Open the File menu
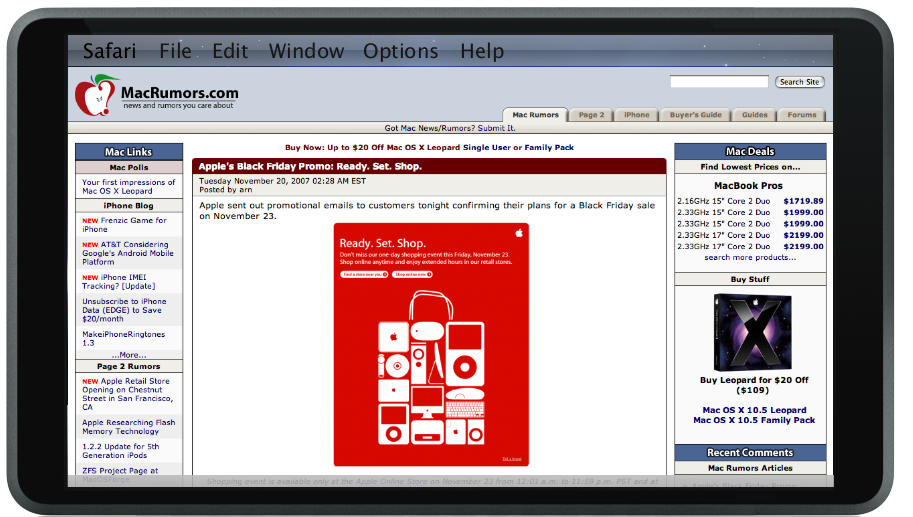The image size is (913, 517). [175, 51]
